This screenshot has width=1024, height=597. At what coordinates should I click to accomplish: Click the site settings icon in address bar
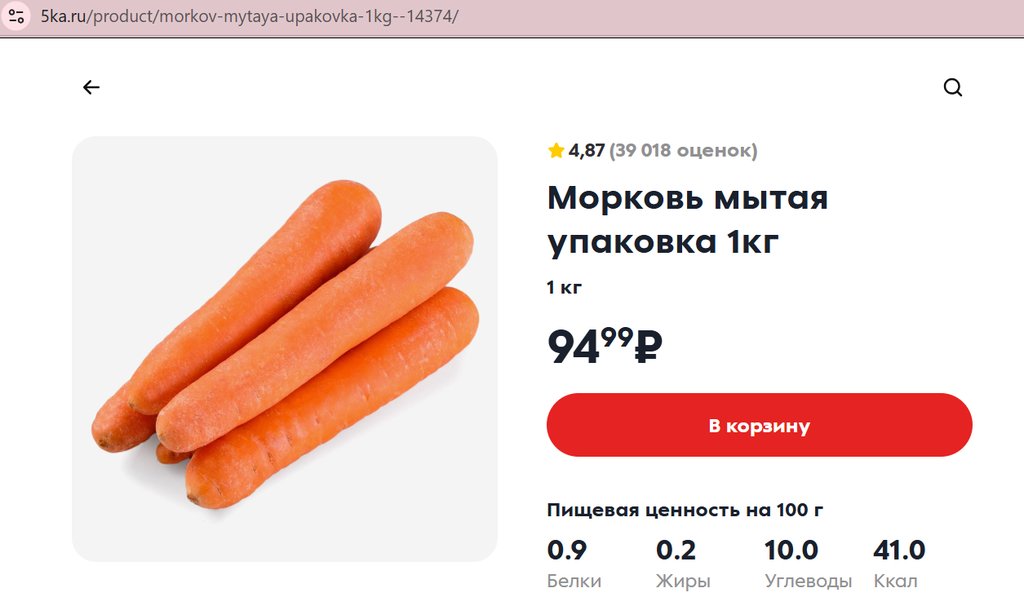[x=16, y=17]
